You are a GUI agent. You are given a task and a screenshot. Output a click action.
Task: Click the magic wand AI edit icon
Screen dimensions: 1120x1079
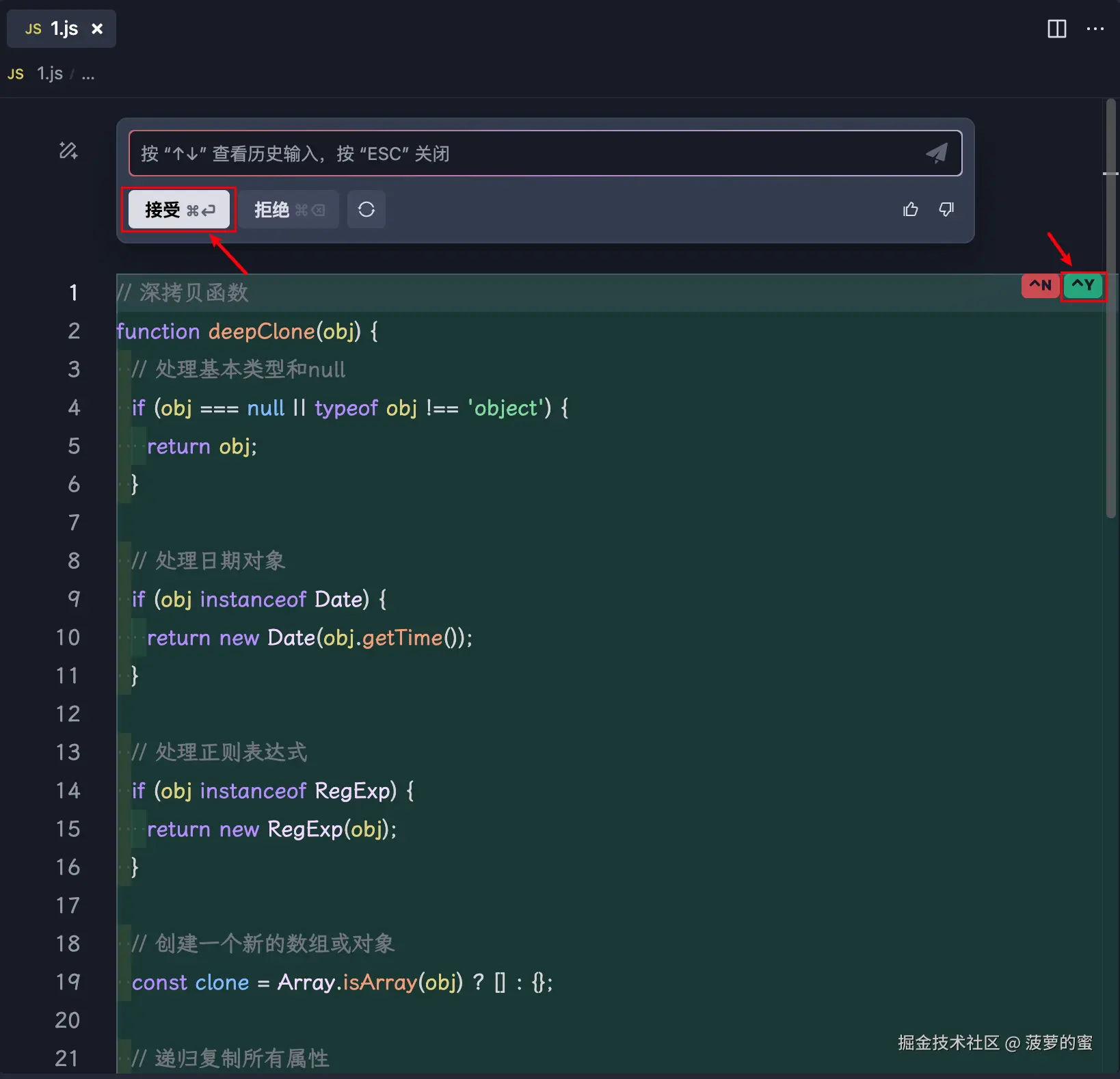[x=68, y=150]
